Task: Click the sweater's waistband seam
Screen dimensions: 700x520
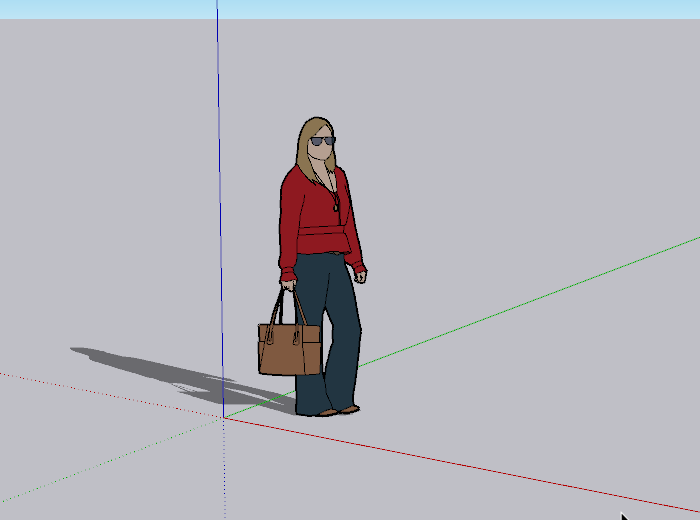Action: click(322, 231)
